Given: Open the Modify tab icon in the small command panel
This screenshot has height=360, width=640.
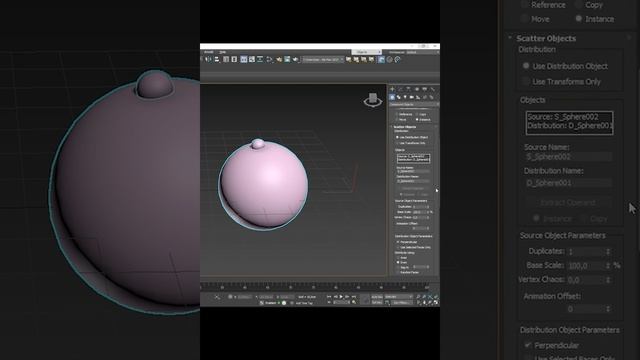Looking at the screenshot, I should point(400,89).
